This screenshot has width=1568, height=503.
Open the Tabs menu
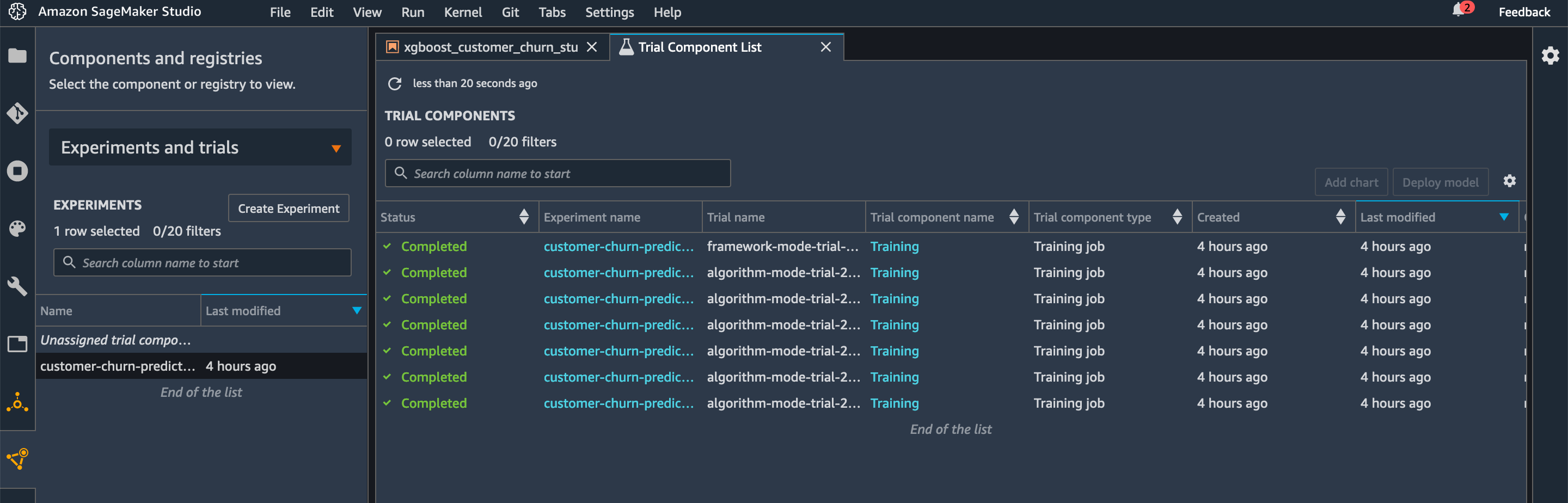click(552, 12)
